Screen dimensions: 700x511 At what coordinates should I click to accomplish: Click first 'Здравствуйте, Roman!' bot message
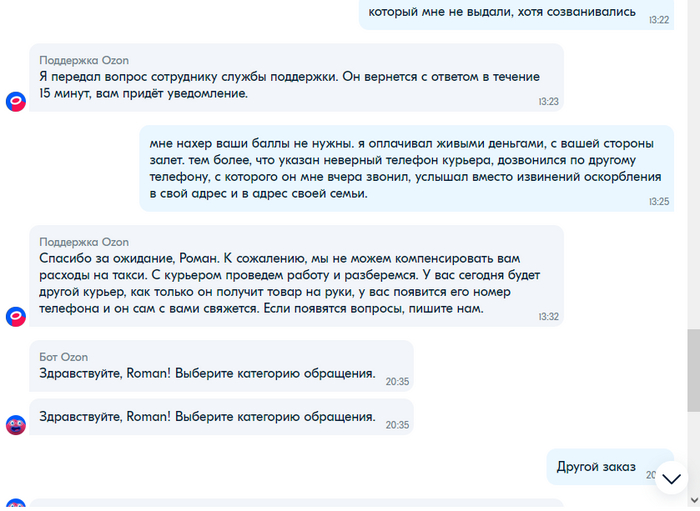(221, 366)
